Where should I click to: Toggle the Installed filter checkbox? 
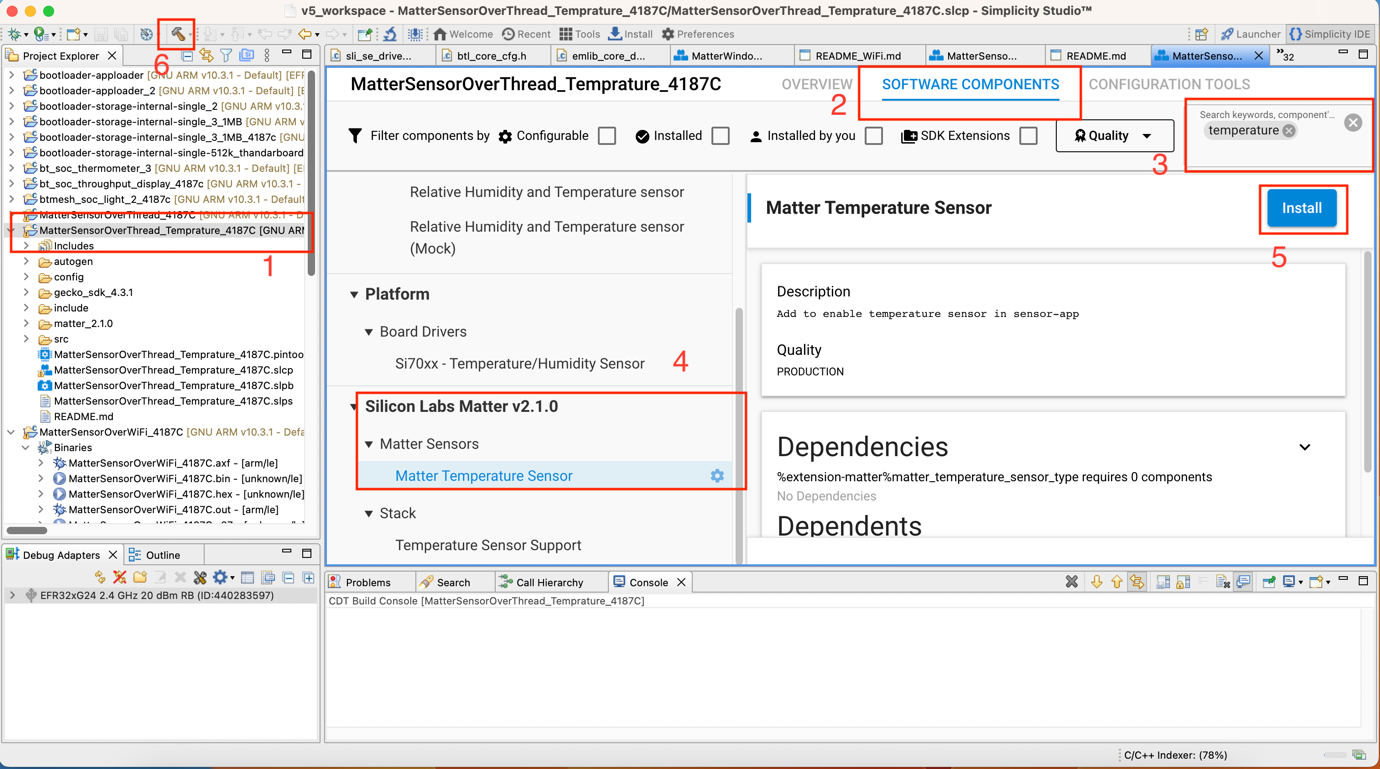point(720,136)
